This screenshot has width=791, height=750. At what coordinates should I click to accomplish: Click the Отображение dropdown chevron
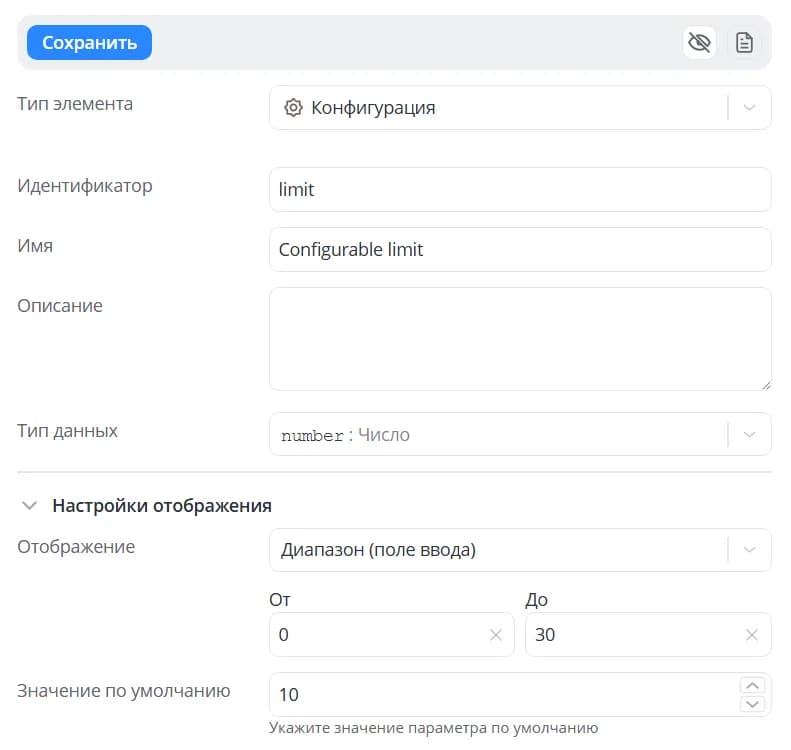pos(749,550)
